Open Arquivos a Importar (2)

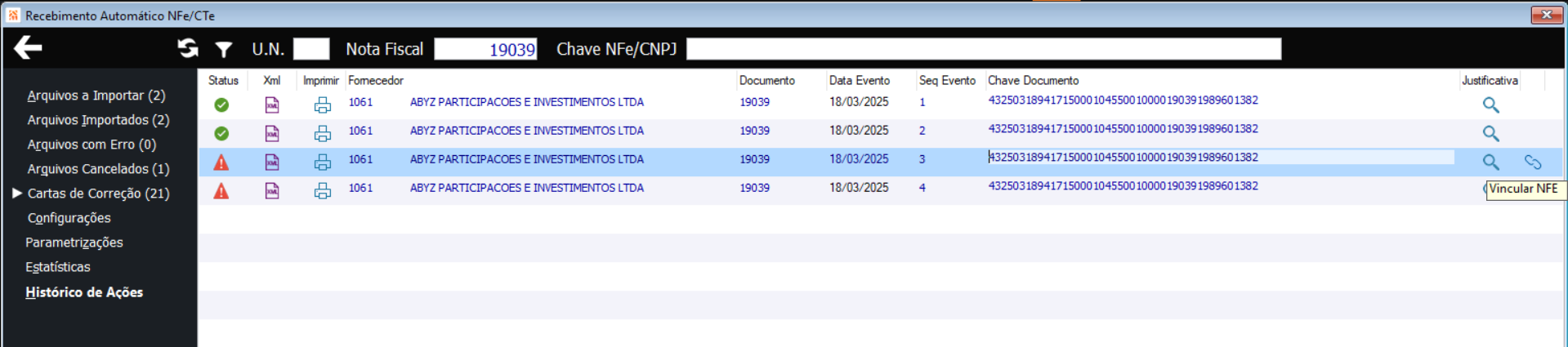pos(96,96)
